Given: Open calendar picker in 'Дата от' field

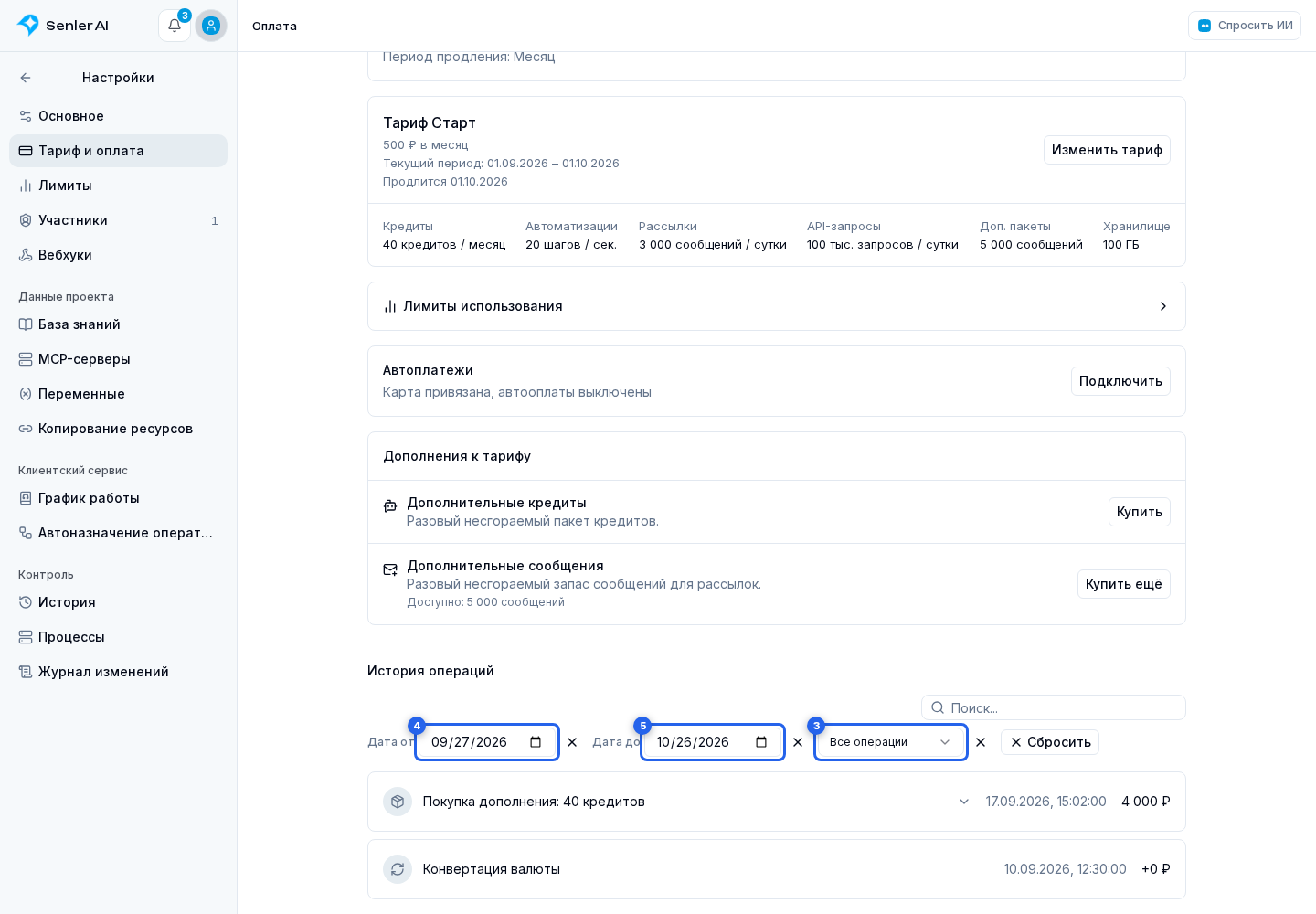Looking at the screenshot, I should (536, 742).
